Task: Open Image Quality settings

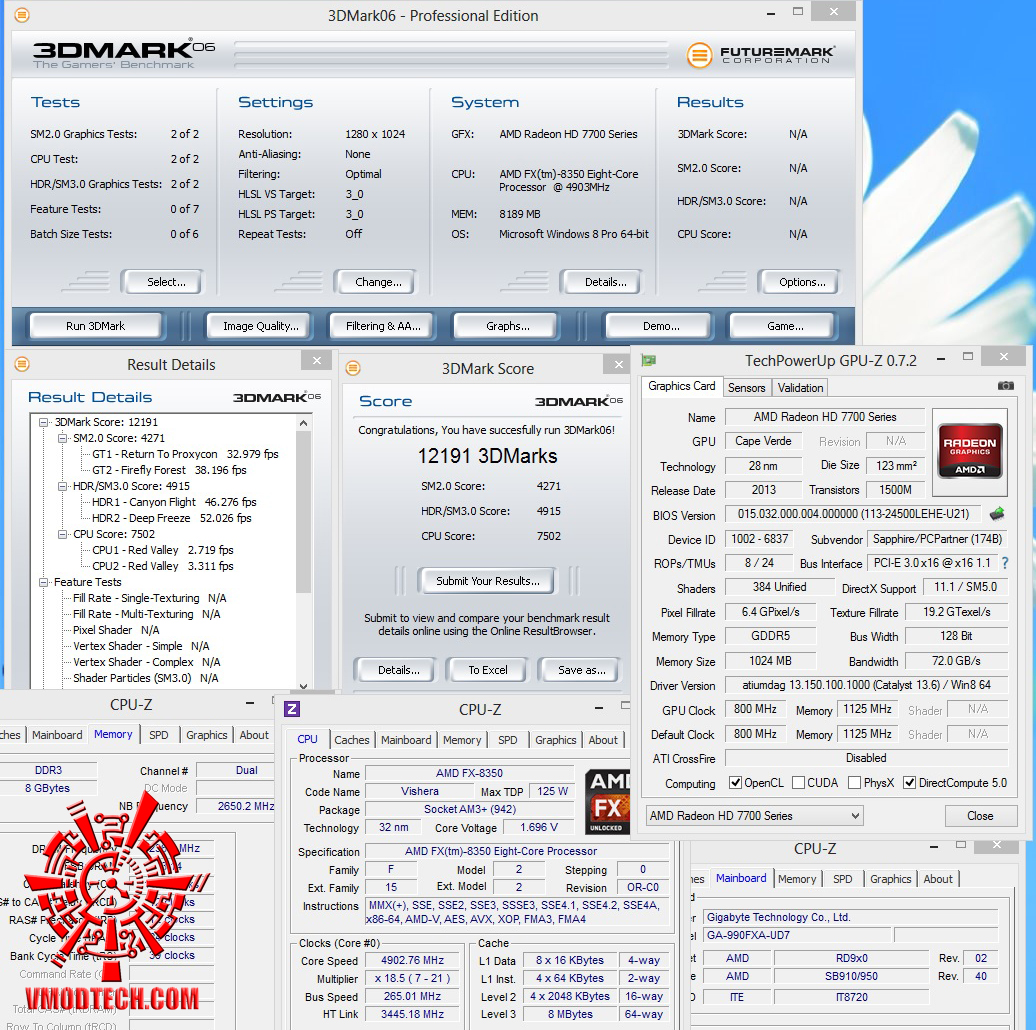Action: tap(260, 326)
